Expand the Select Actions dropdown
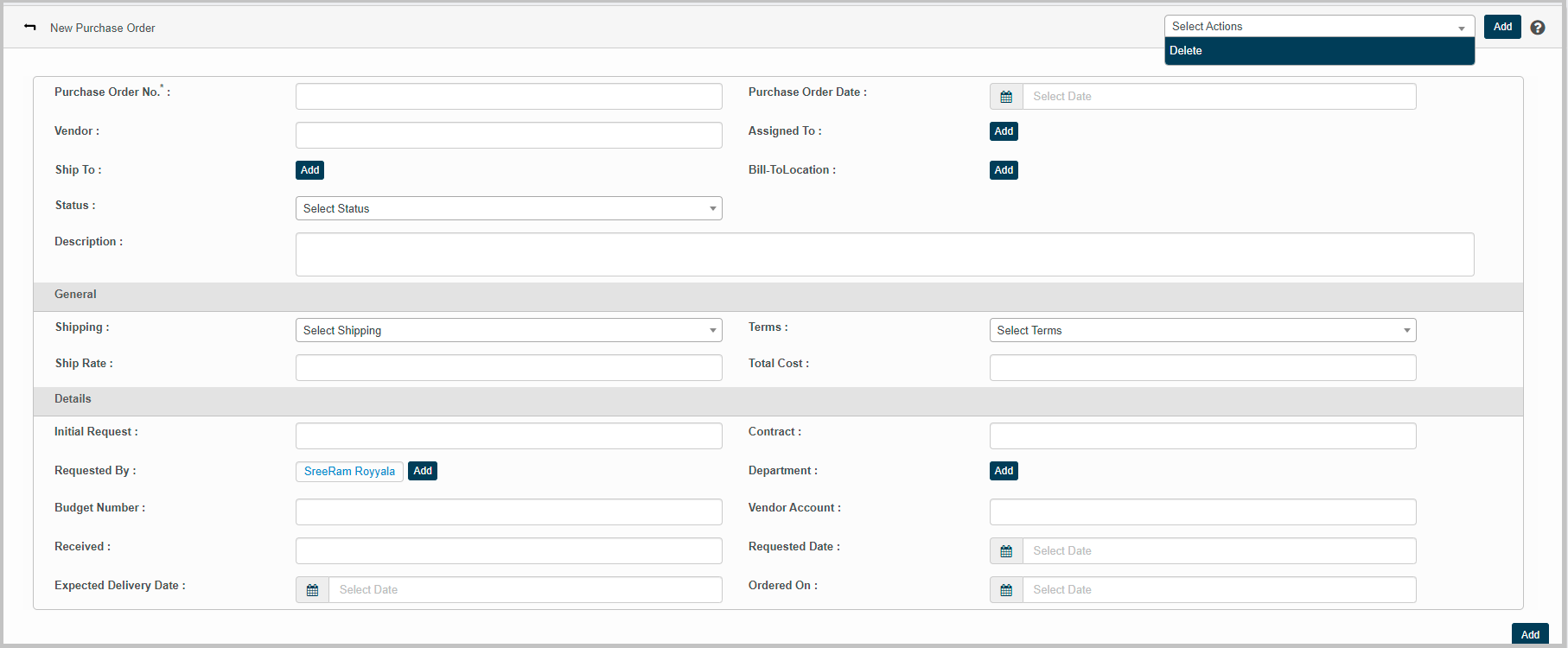Image resolution: width=1568 pixels, height=648 pixels. tap(1318, 27)
